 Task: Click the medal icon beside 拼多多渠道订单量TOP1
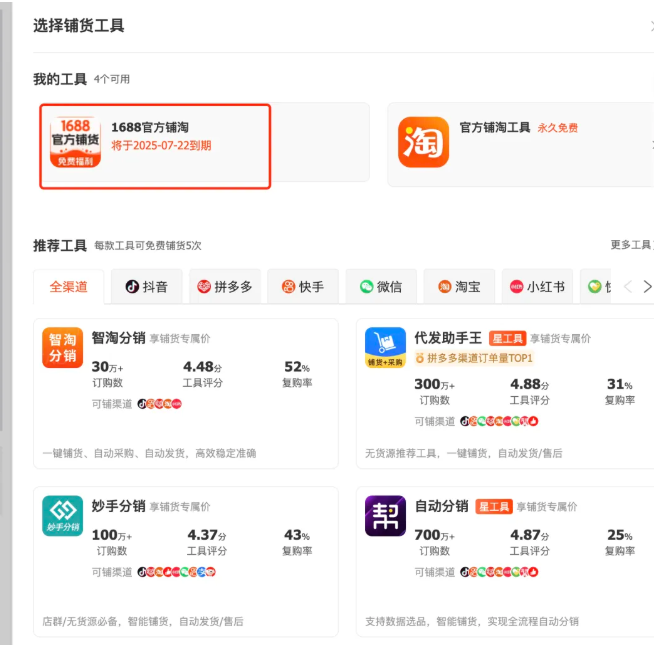pos(420,358)
